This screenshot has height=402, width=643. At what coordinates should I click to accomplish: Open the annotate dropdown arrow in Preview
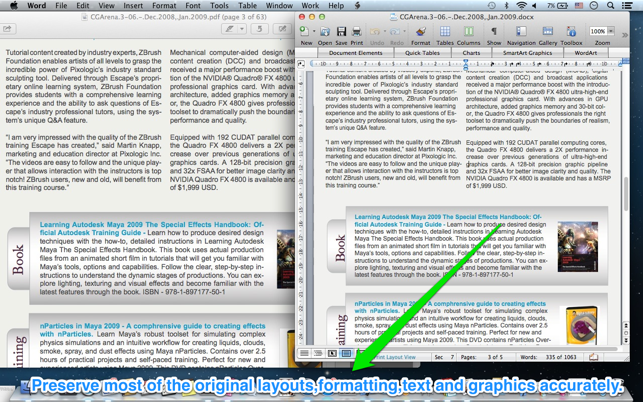[242, 29]
